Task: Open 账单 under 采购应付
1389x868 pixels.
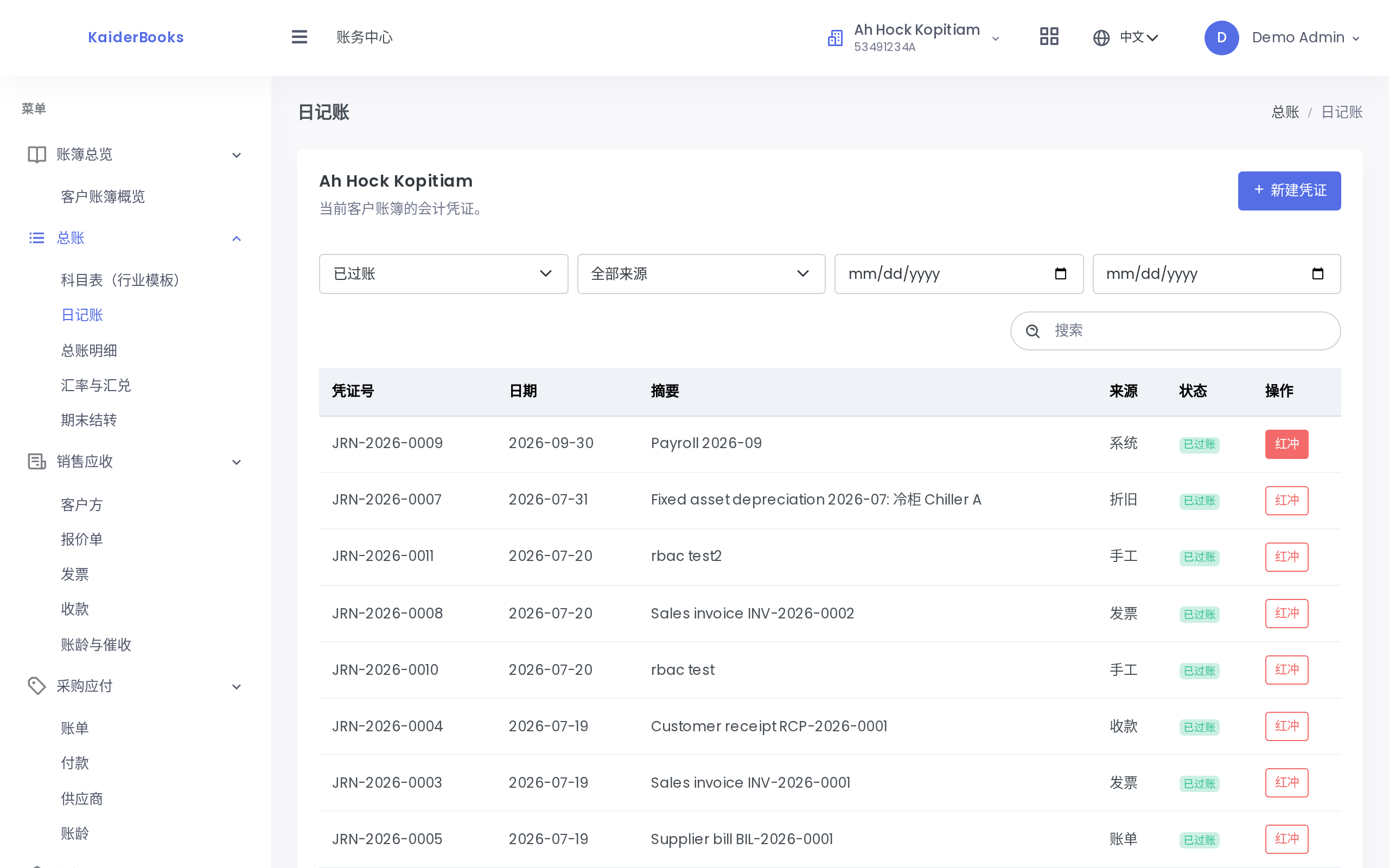Action: click(75, 728)
